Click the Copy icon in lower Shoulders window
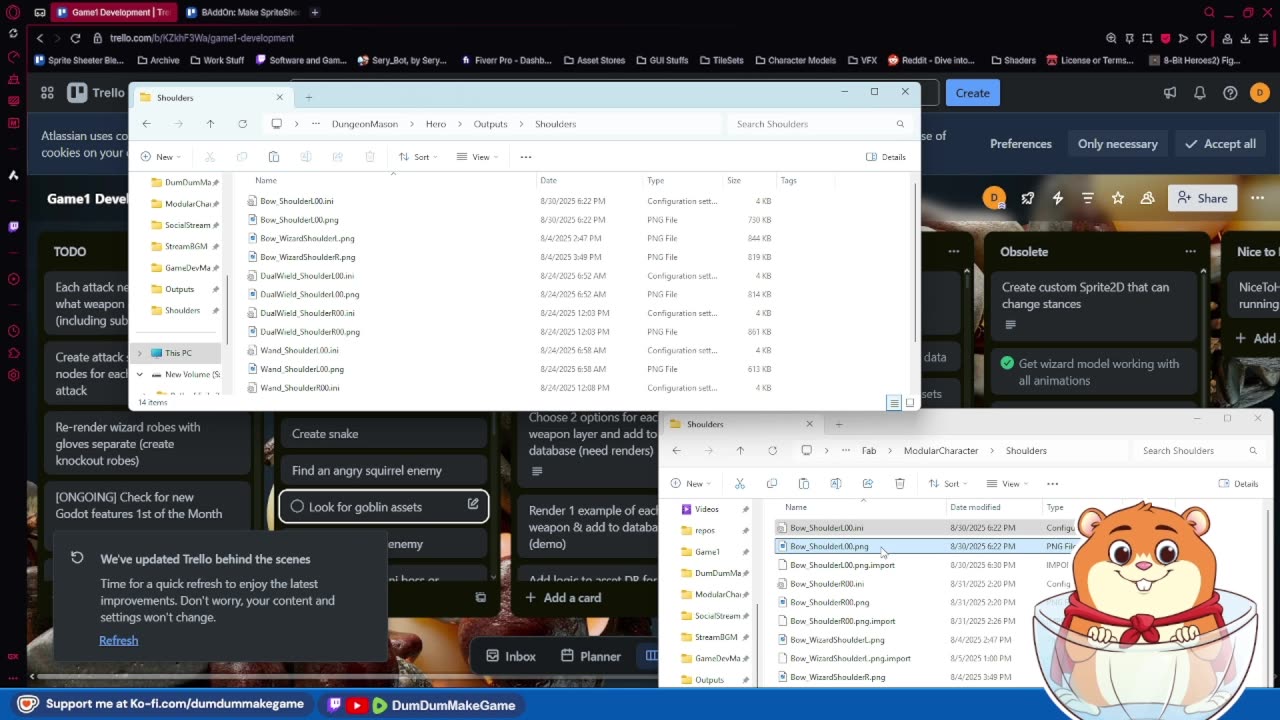Viewport: 1280px width, 720px height. click(772, 484)
